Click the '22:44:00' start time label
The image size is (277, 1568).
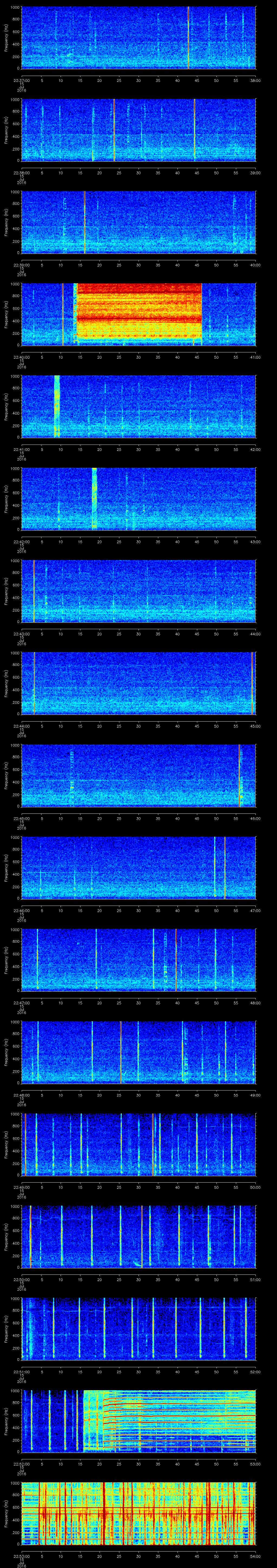(x=21, y=726)
